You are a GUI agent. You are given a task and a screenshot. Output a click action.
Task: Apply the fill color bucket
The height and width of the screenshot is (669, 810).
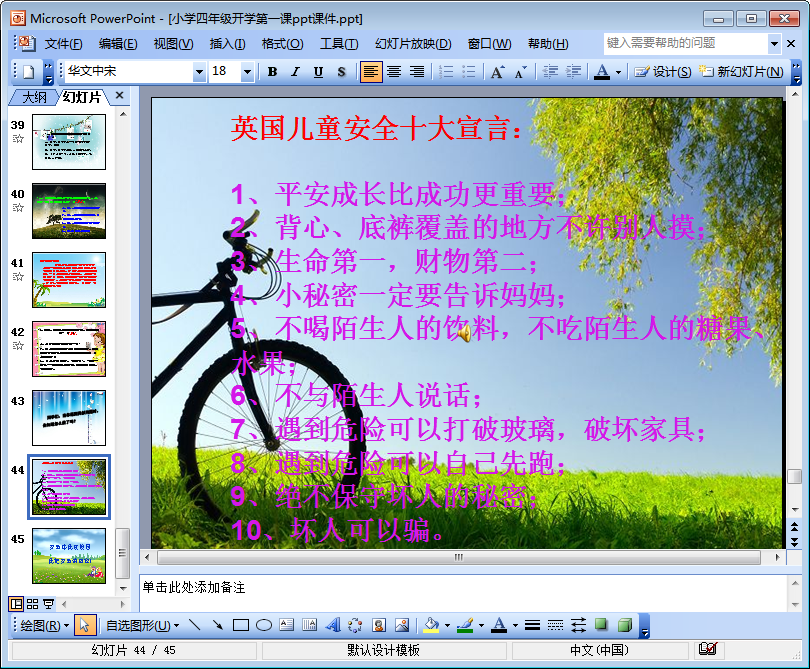point(431,626)
